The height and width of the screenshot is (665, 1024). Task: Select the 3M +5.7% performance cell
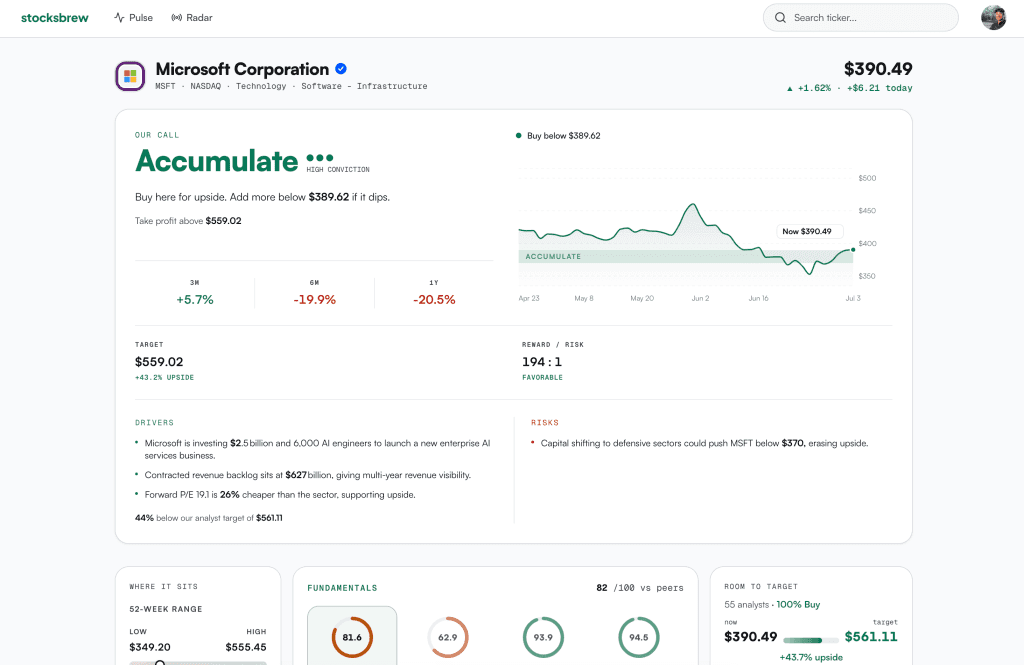pyautogui.click(x=195, y=293)
